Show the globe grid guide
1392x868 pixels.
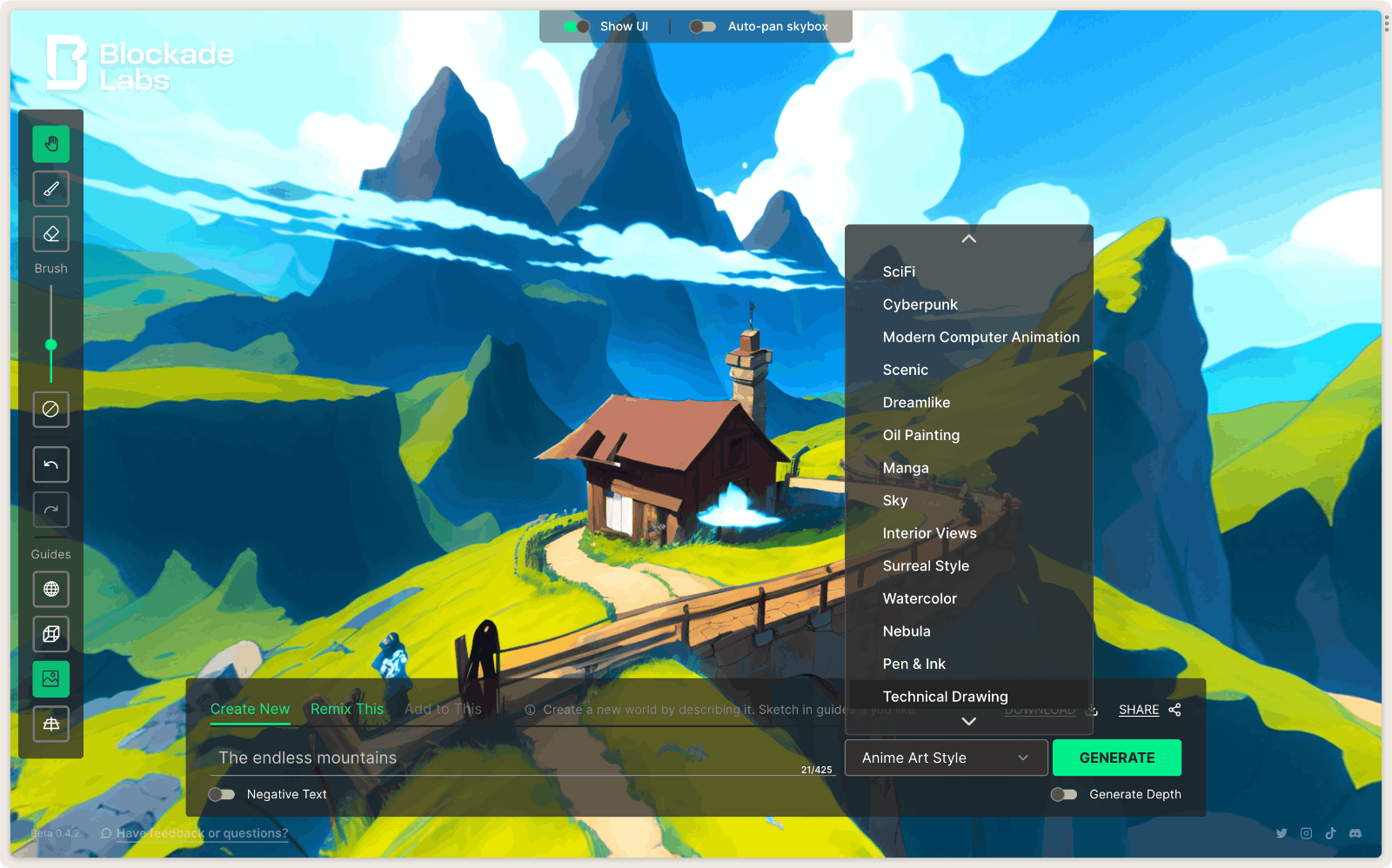tap(51, 589)
